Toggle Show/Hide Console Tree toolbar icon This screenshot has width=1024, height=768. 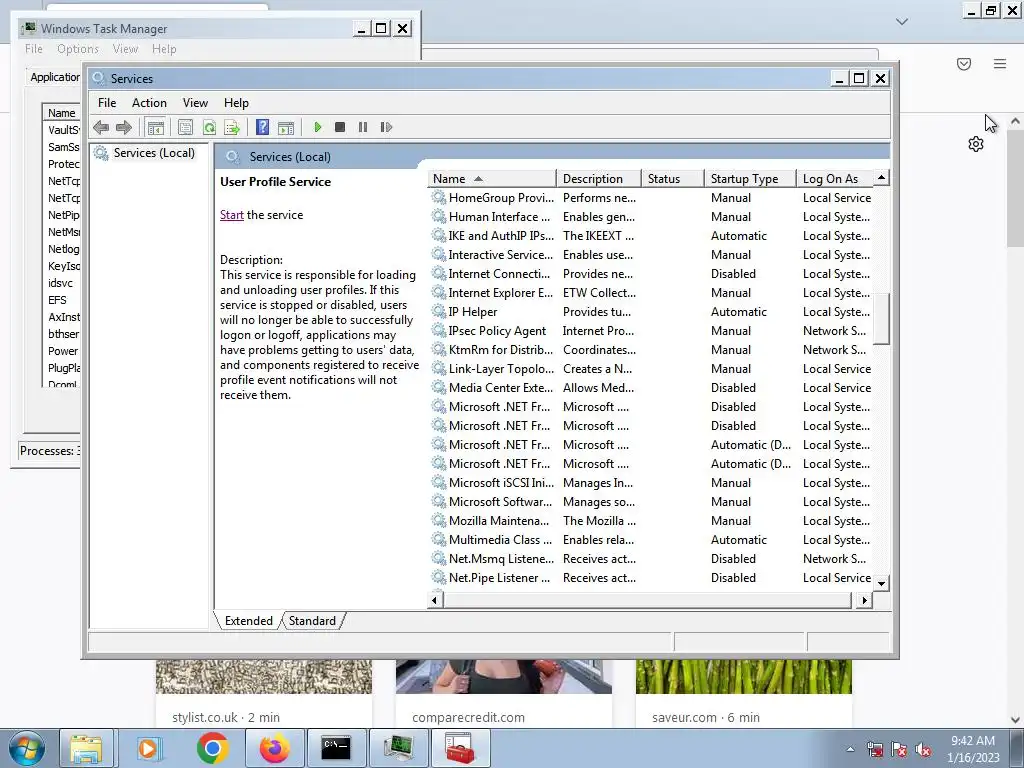point(155,127)
